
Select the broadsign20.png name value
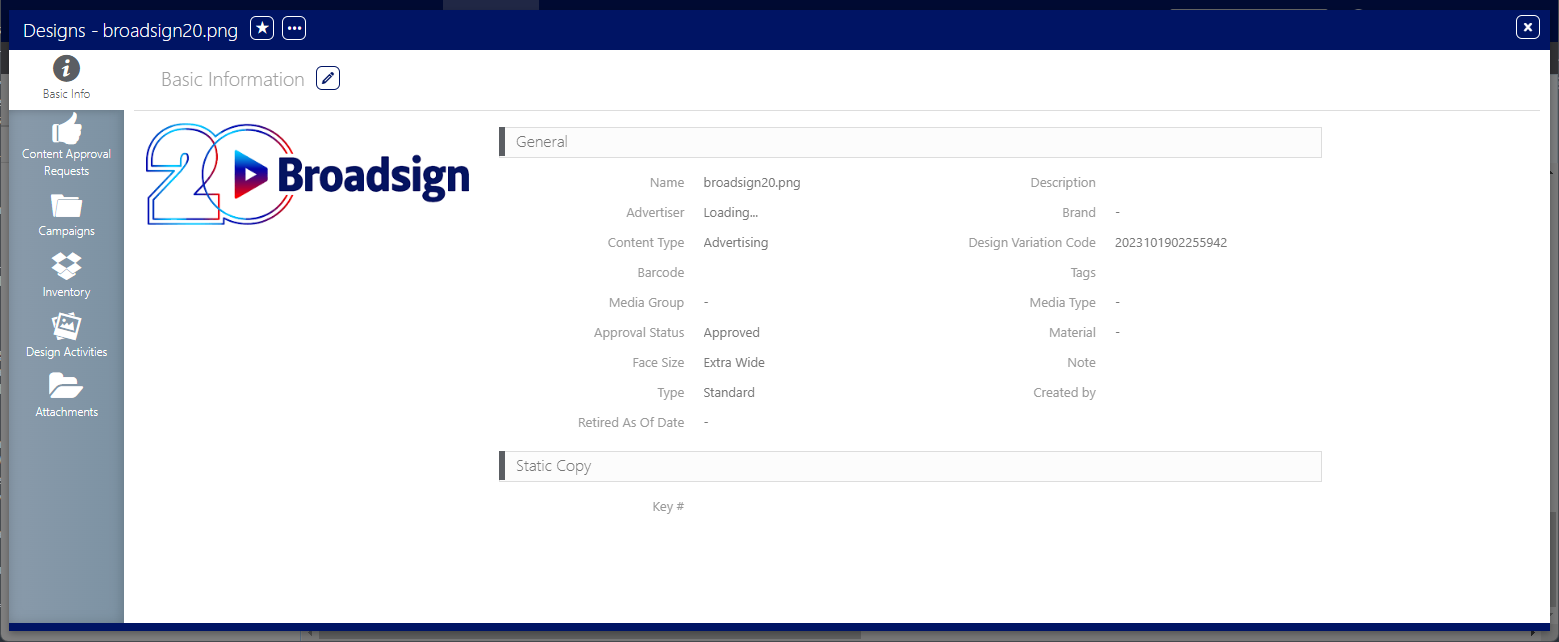coord(752,183)
